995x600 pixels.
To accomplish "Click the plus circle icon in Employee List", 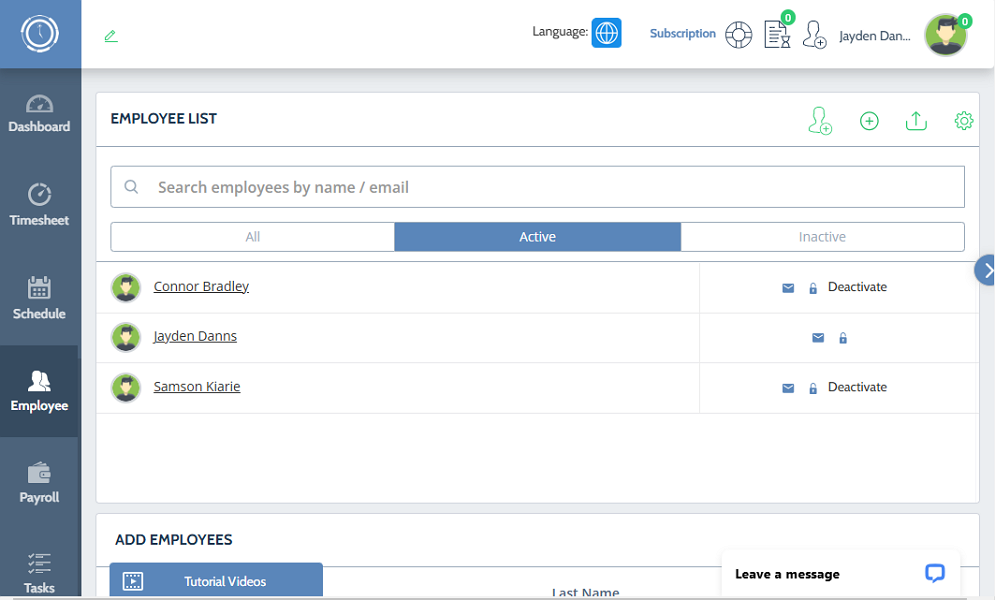I will [869, 121].
